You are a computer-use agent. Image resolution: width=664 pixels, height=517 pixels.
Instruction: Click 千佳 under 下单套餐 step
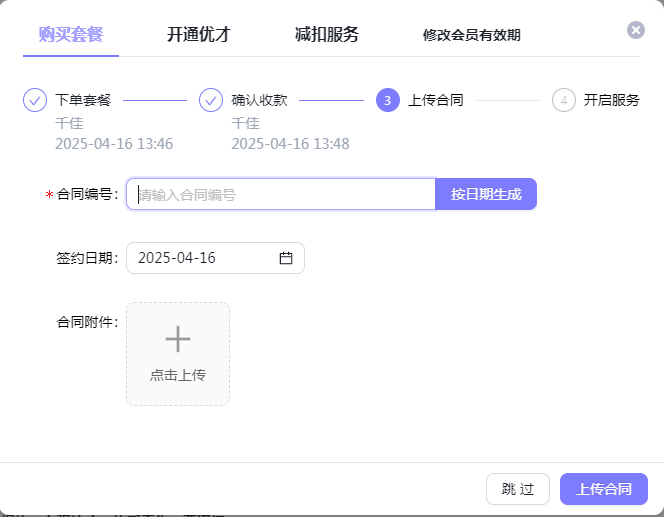tap(69, 123)
